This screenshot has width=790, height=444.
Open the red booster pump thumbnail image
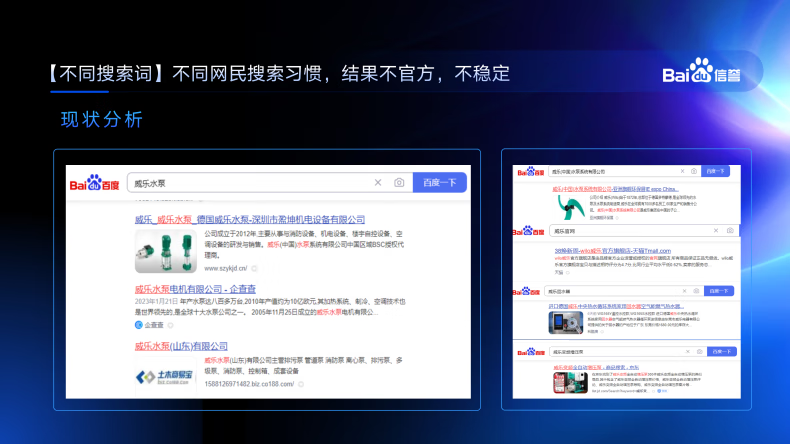tap(570, 383)
